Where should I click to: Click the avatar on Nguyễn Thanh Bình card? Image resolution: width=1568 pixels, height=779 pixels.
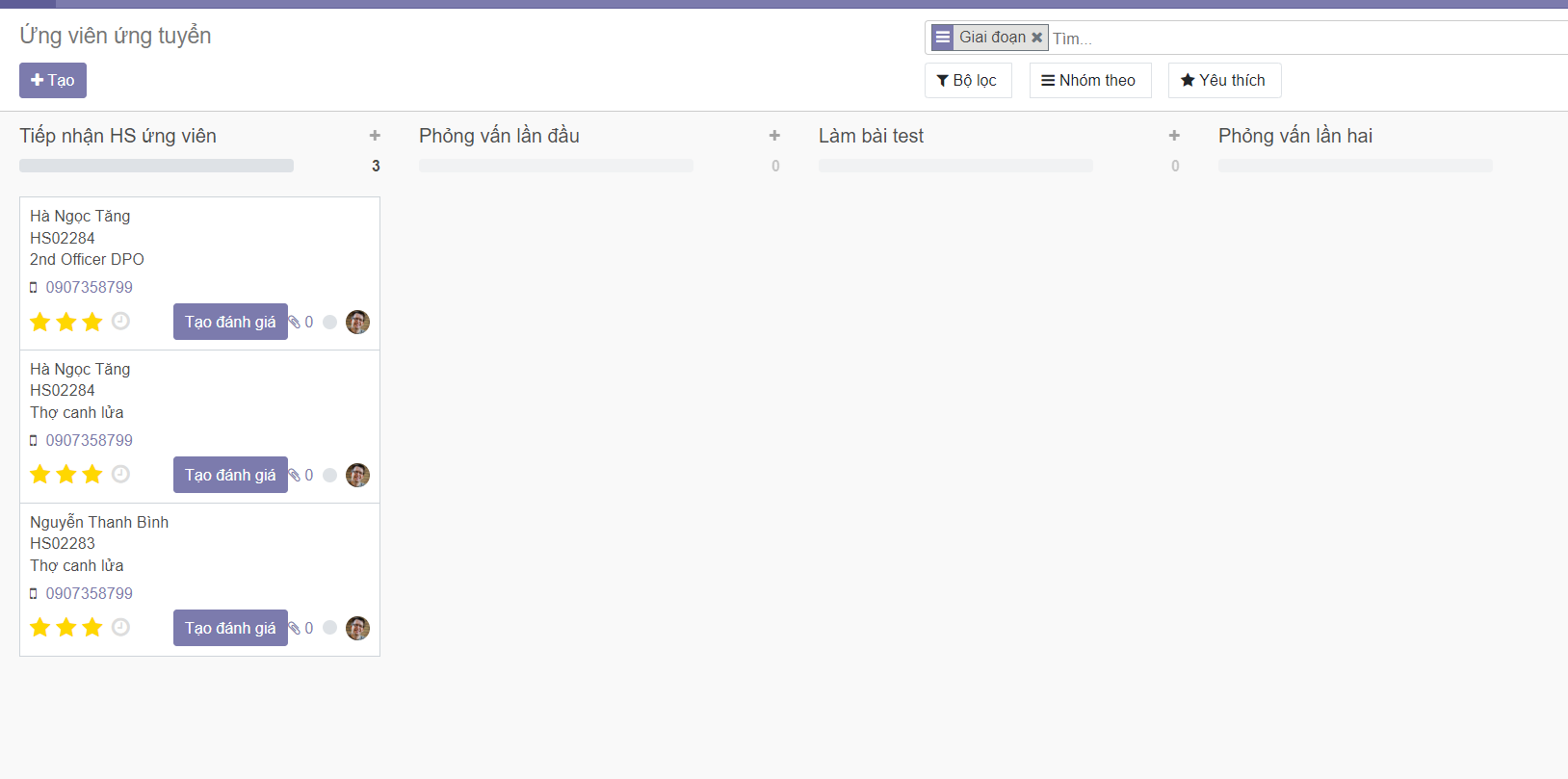pyautogui.click(x=357, y=629)
